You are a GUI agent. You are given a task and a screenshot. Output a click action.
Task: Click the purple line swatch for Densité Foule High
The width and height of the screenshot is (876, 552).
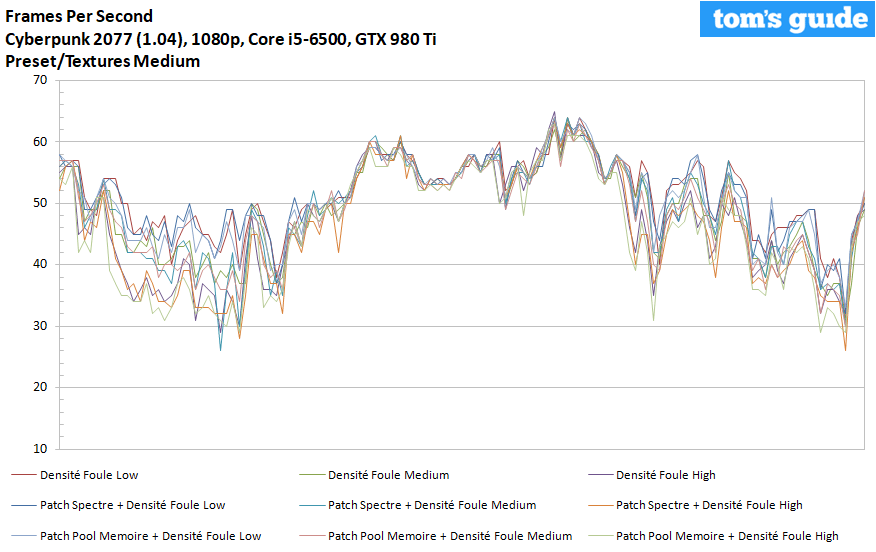point(600,475)
